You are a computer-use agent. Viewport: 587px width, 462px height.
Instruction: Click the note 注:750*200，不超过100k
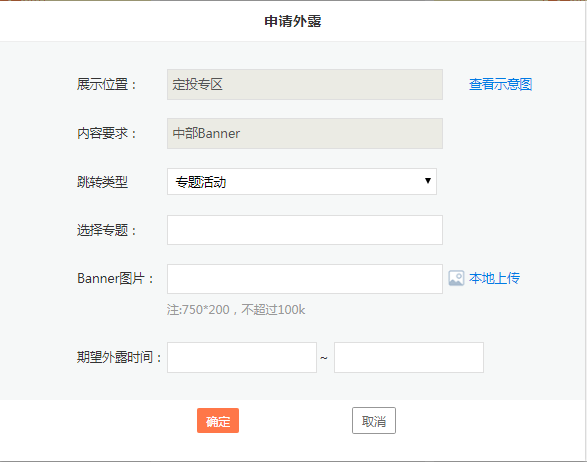coord(236,310)
